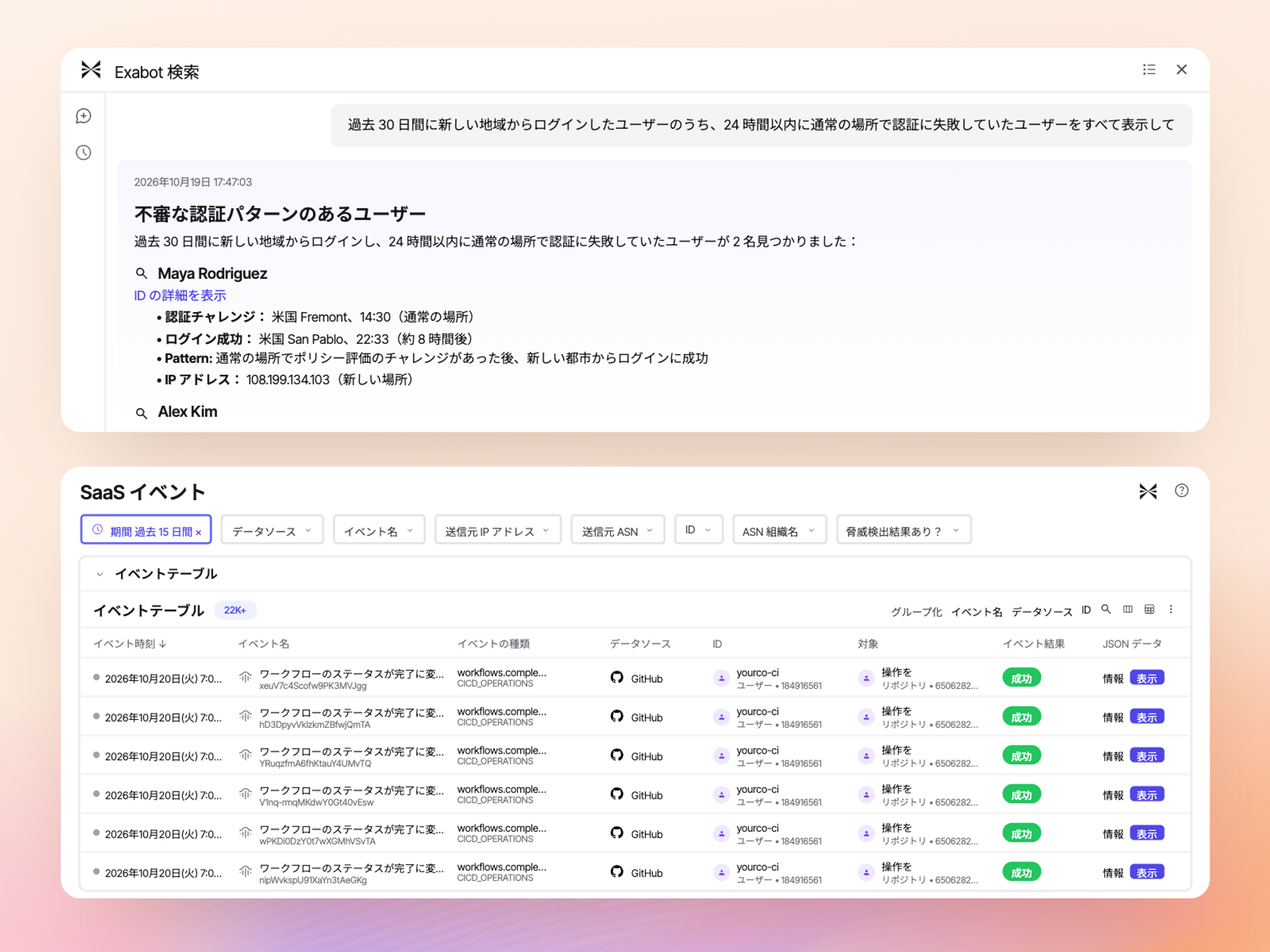
Task: Click the JSON データ column header
Action: 1132,644
